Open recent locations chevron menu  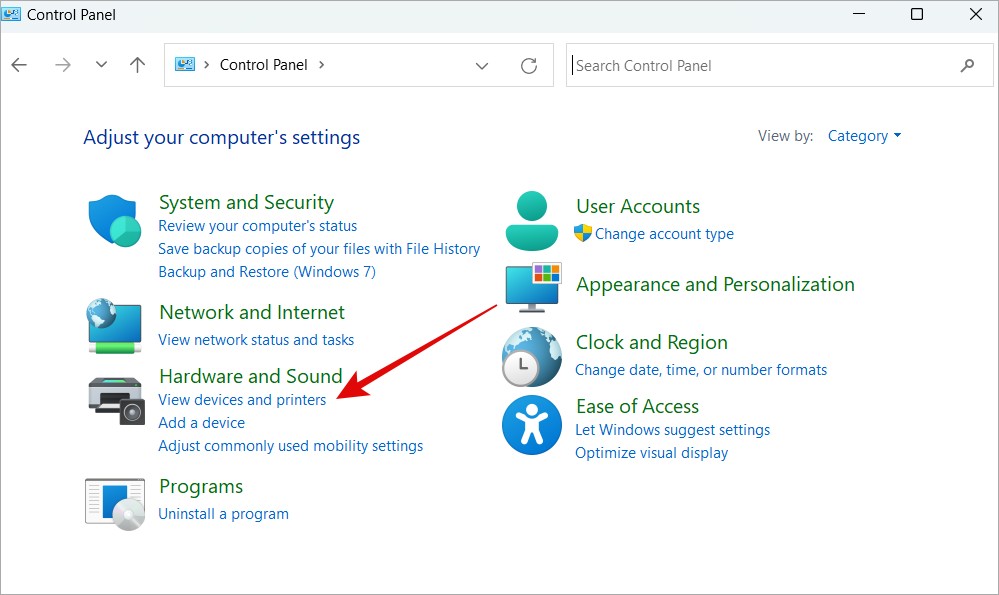(x=101, y=64)
